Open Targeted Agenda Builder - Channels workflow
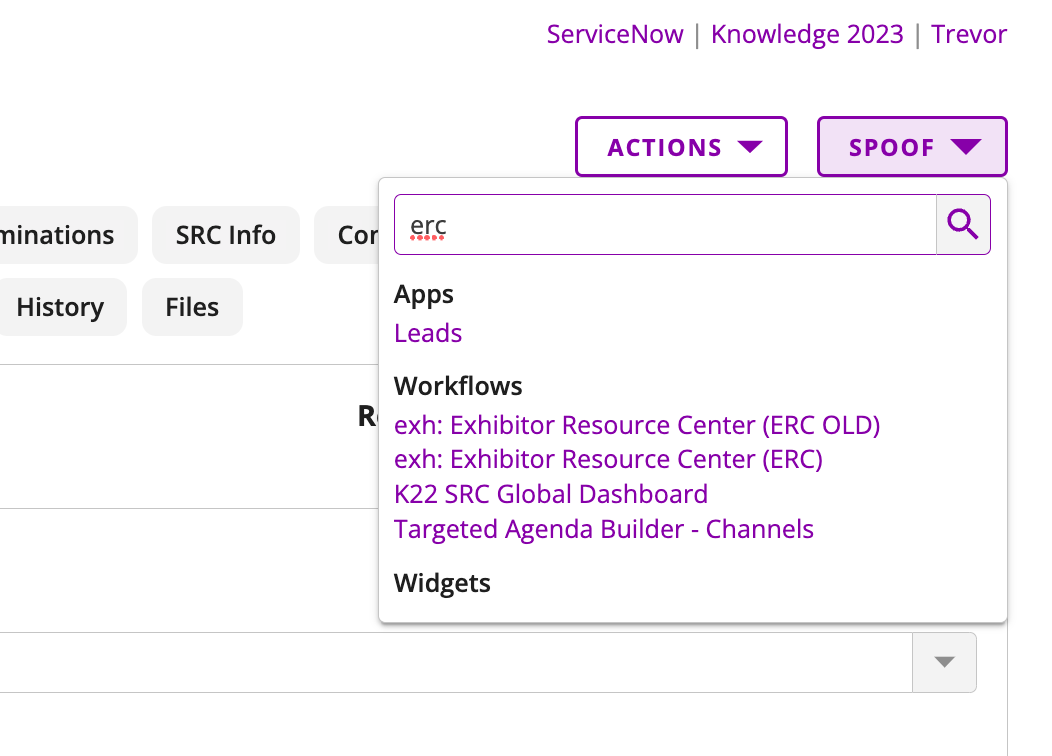The height and width of the screenshot is (756, 1052). 604,529
